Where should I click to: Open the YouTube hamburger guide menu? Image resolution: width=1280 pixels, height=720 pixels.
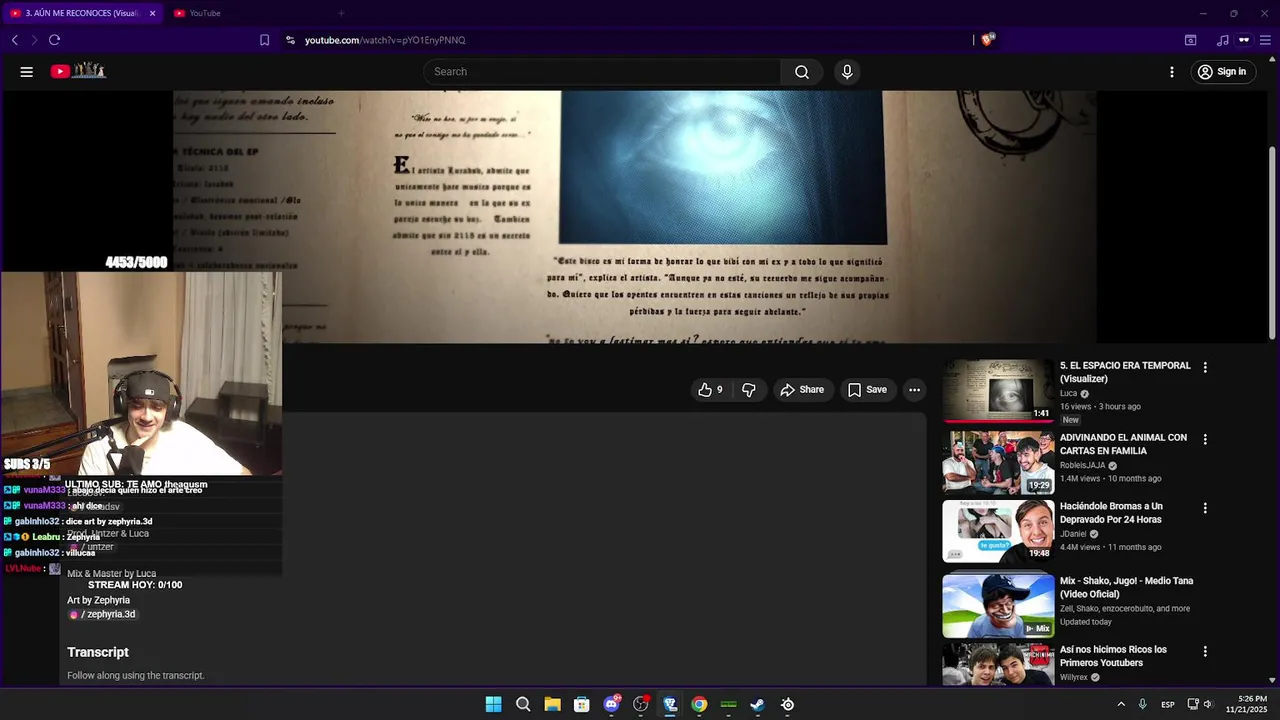click(27, 72)
